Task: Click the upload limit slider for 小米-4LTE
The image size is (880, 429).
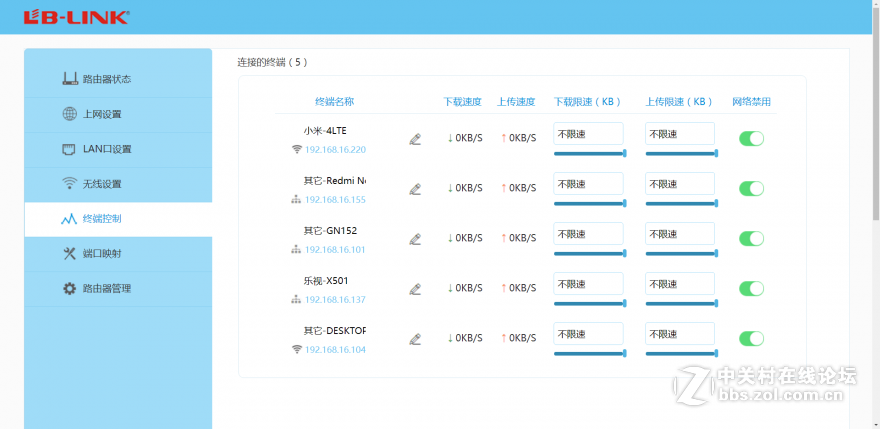Action: [682, 153]
